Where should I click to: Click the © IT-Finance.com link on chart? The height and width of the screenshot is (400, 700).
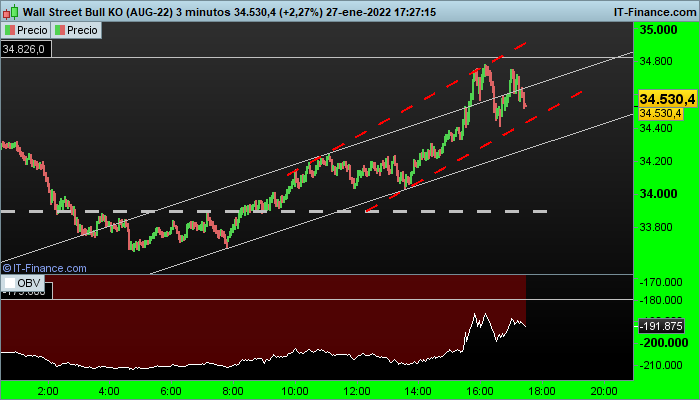point(44,268)
